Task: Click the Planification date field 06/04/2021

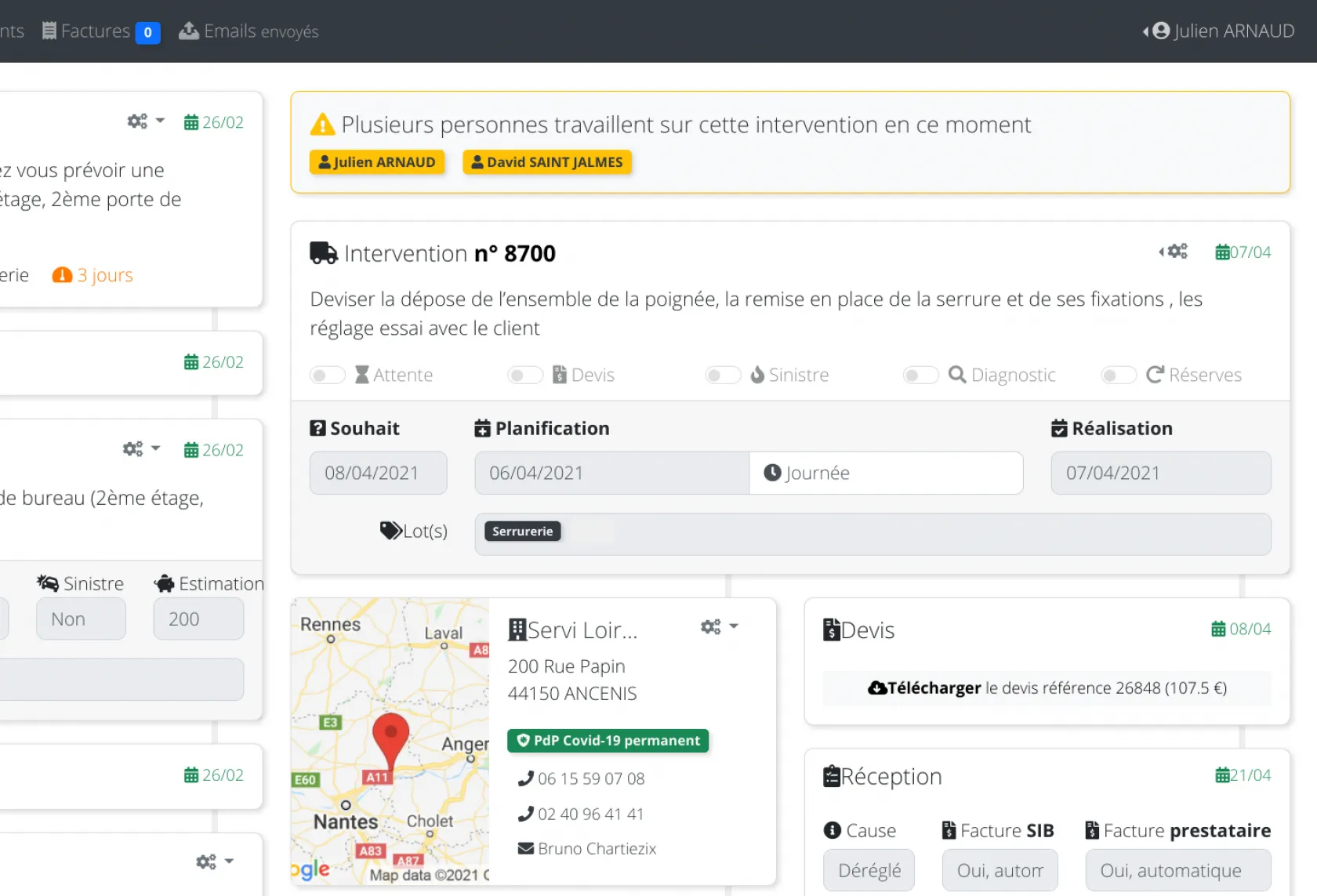Action: click(x=611, y=473)
